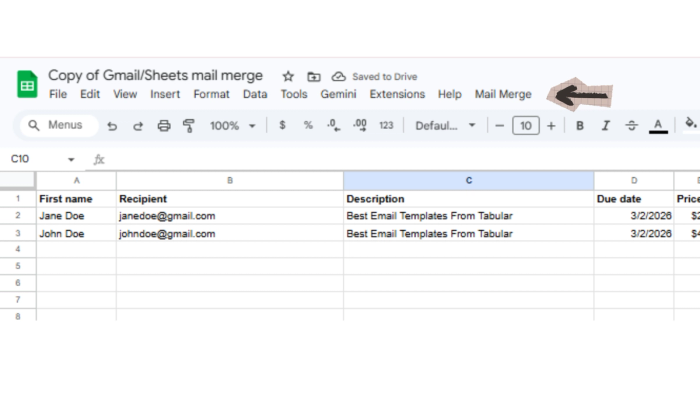Screen dimensions: 700x394
Task: Open fill color picker
Action: (x=691, y=124)
